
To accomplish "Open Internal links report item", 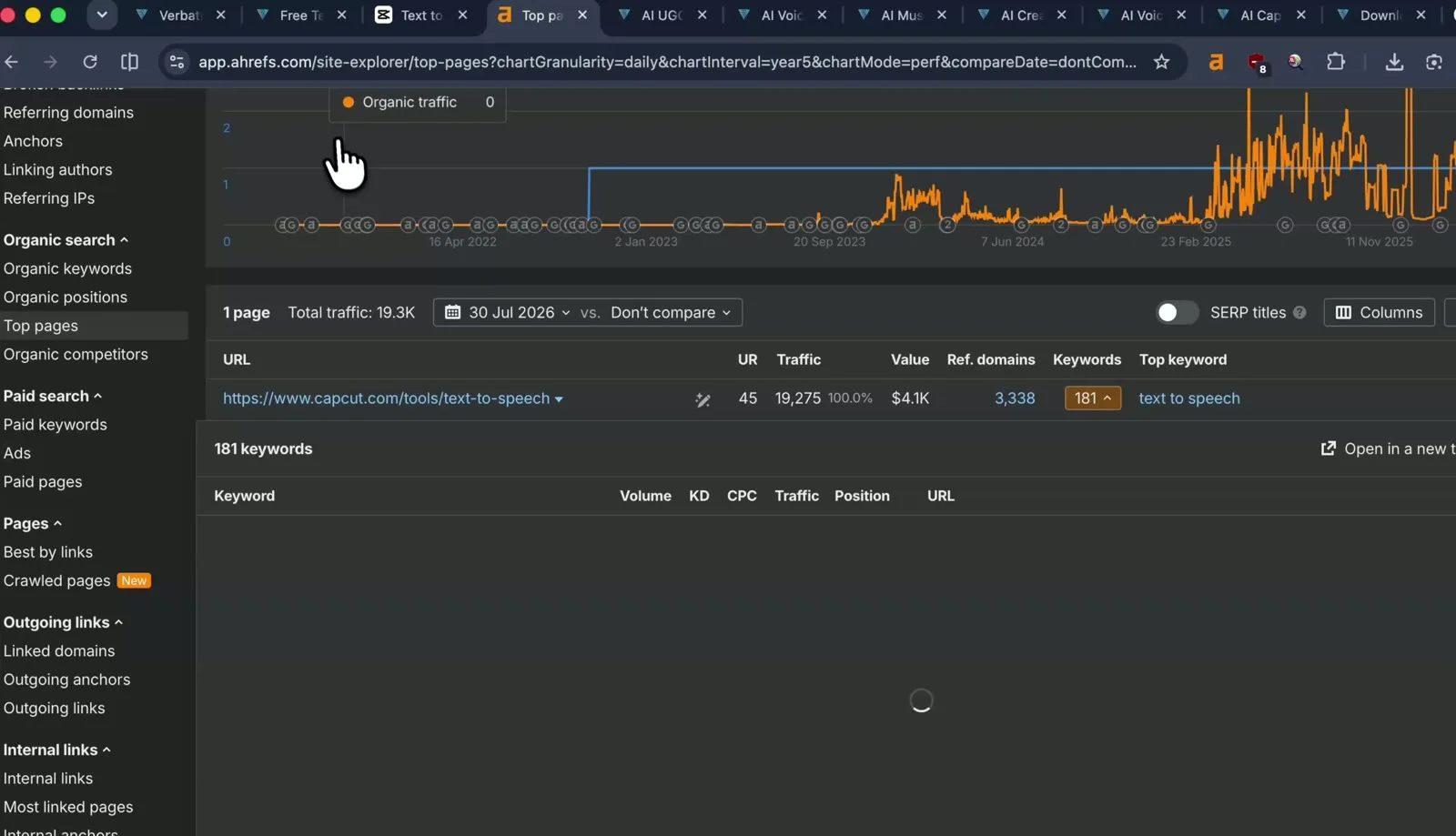I will (47, 779).
